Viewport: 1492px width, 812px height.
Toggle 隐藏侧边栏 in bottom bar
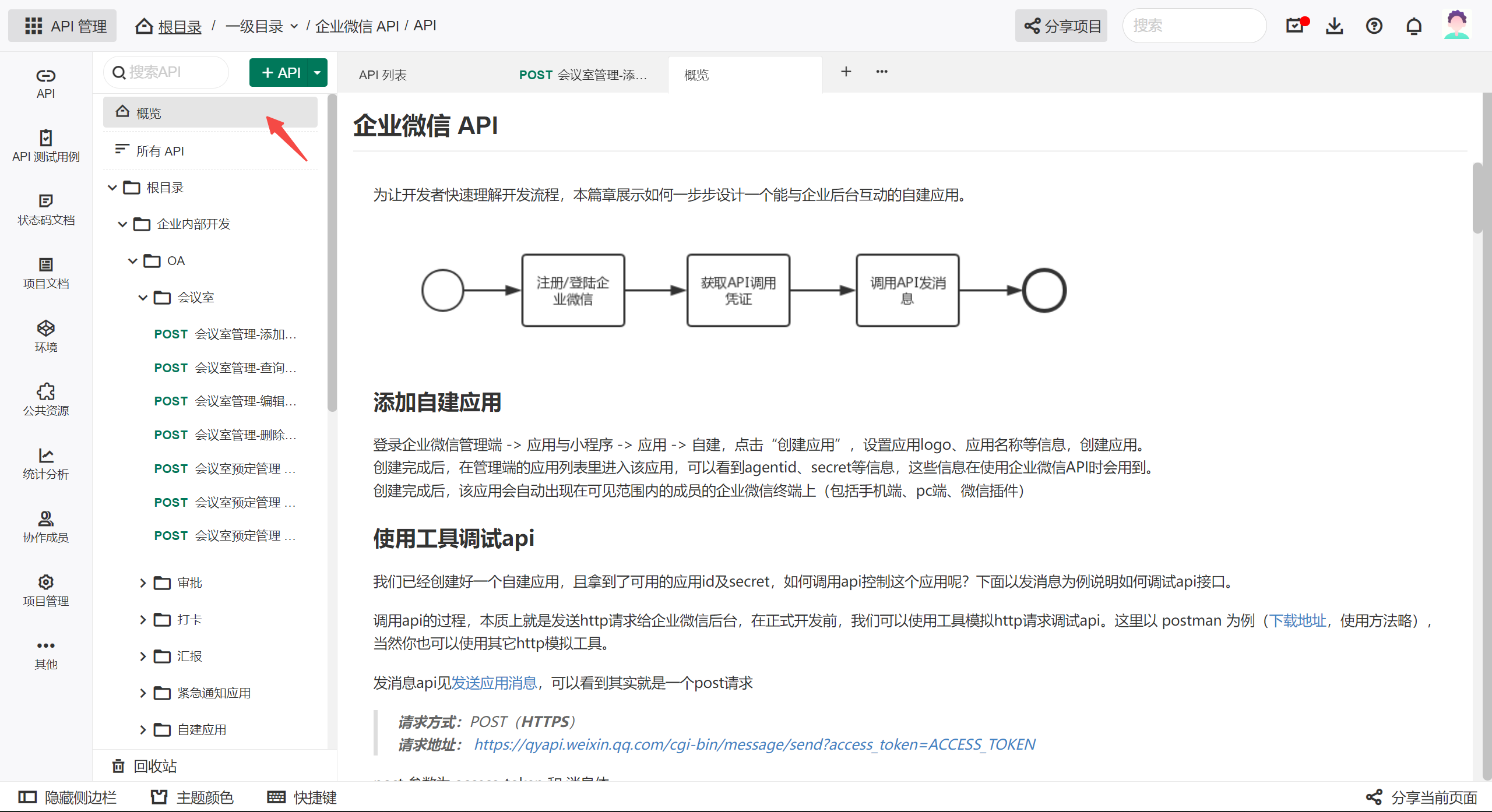68,797
